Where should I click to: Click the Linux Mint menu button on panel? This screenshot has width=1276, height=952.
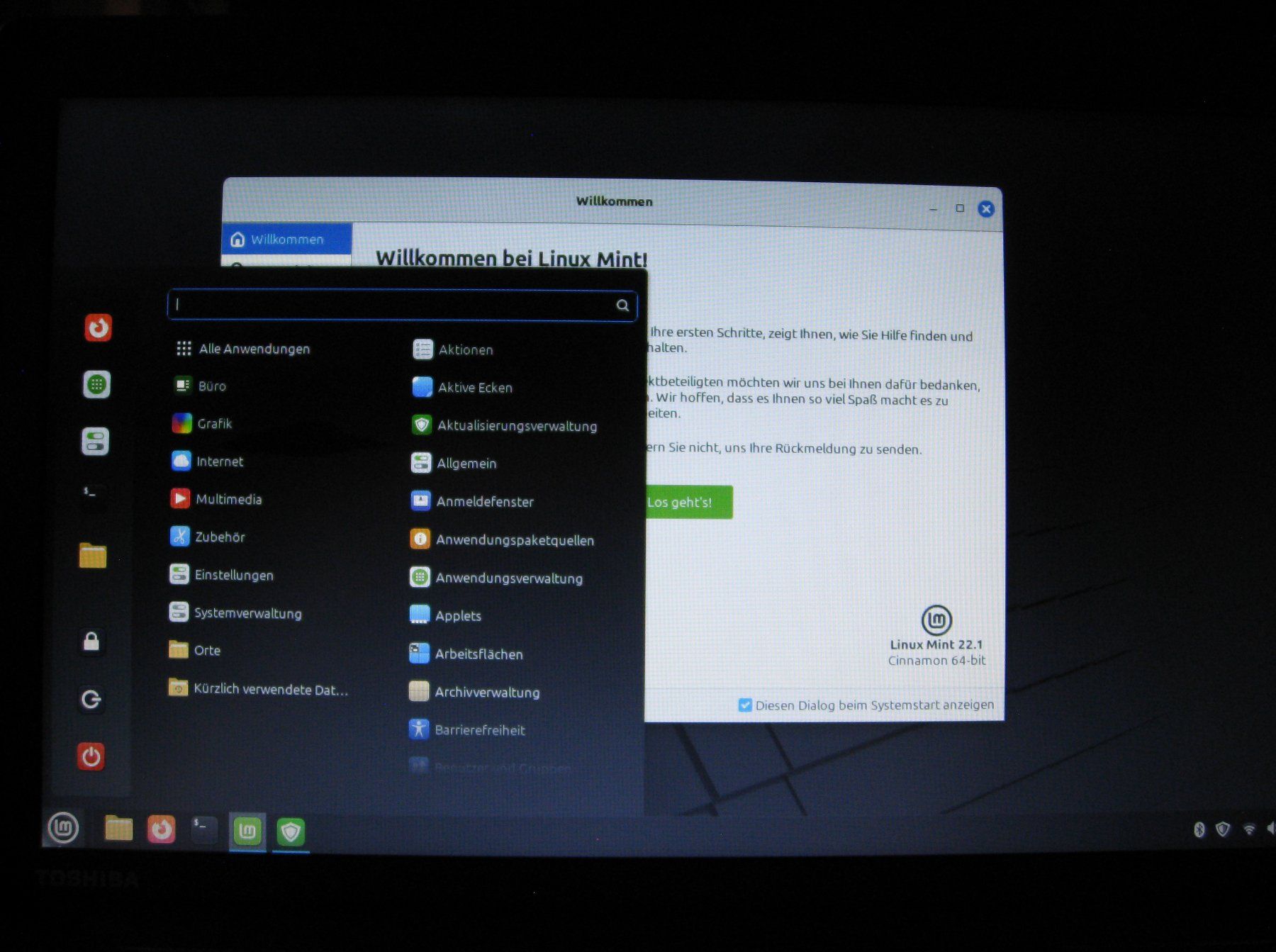(63, 827)
